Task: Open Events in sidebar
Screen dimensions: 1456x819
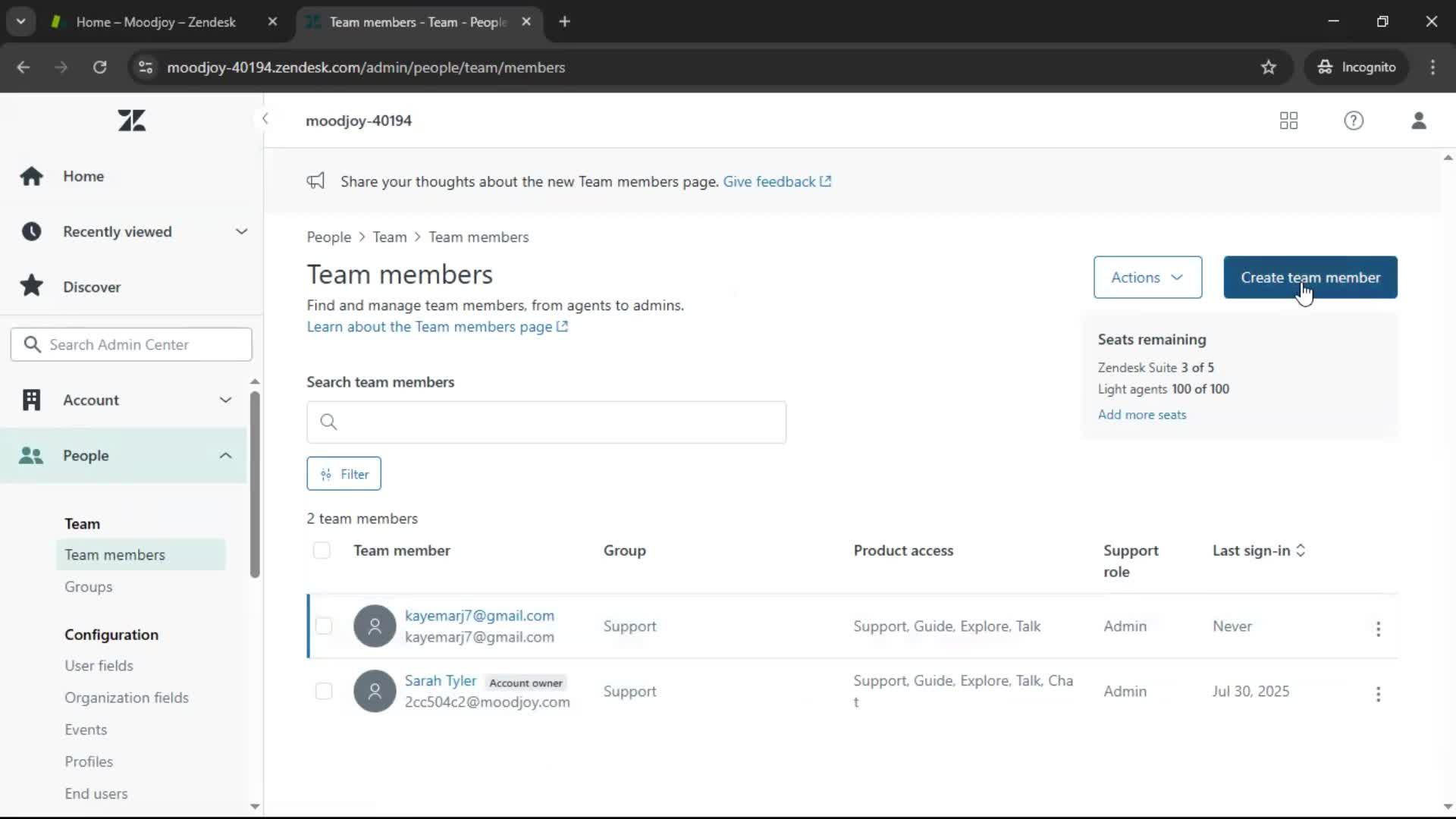Action: pos(86,730)
